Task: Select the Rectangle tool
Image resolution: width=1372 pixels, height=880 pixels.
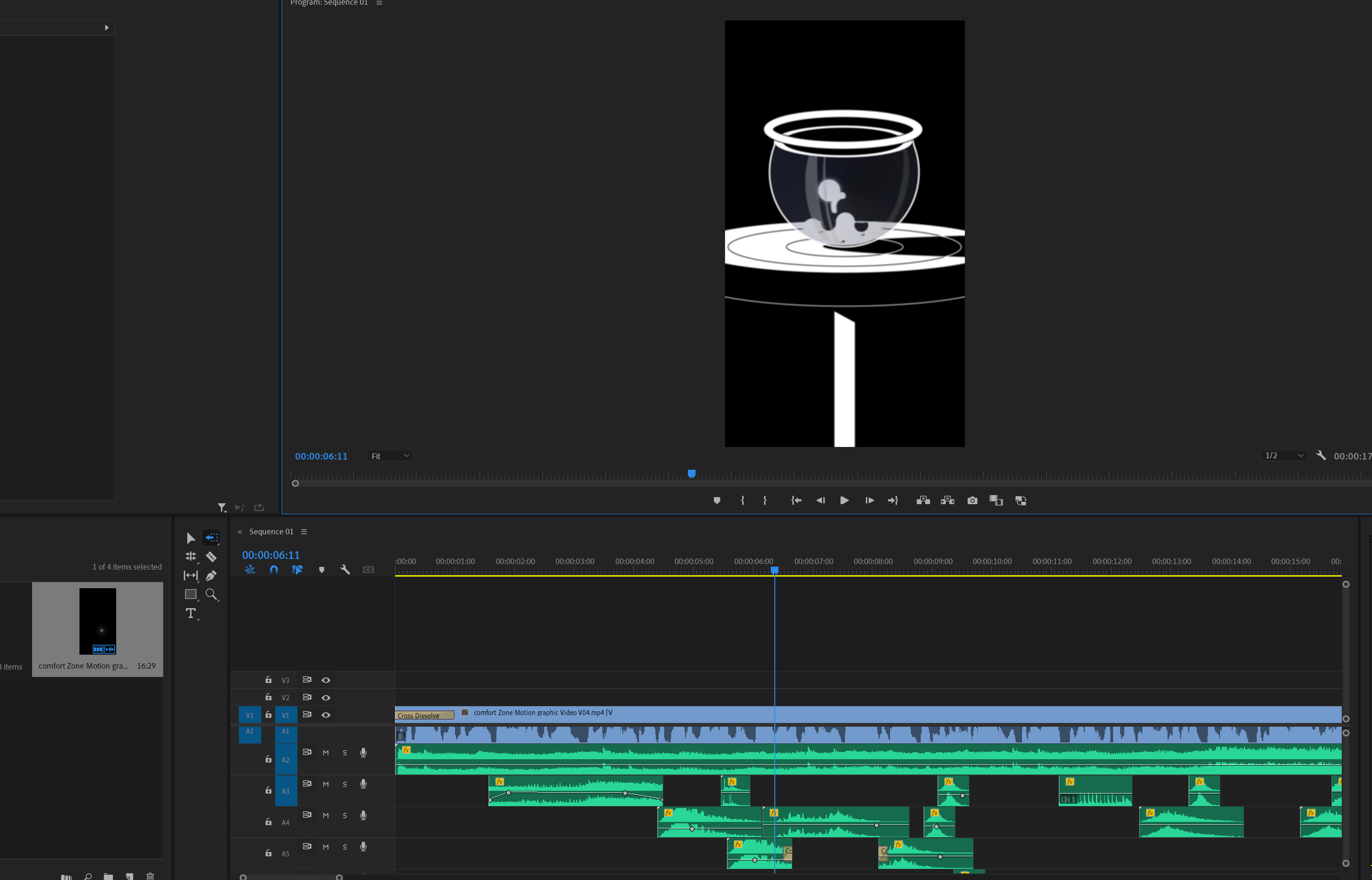Action: 191,594
